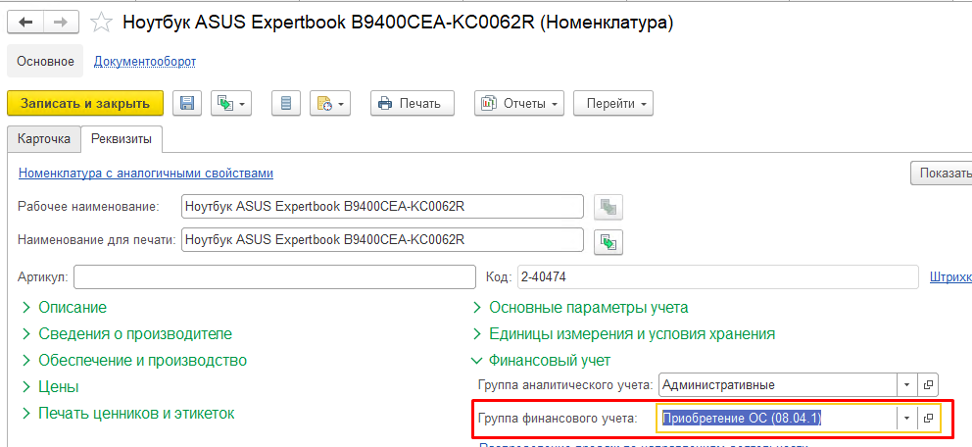Click the Группа аналитического учета field
The height and width of the screenshot is (447, 972).
pos(777,385)
